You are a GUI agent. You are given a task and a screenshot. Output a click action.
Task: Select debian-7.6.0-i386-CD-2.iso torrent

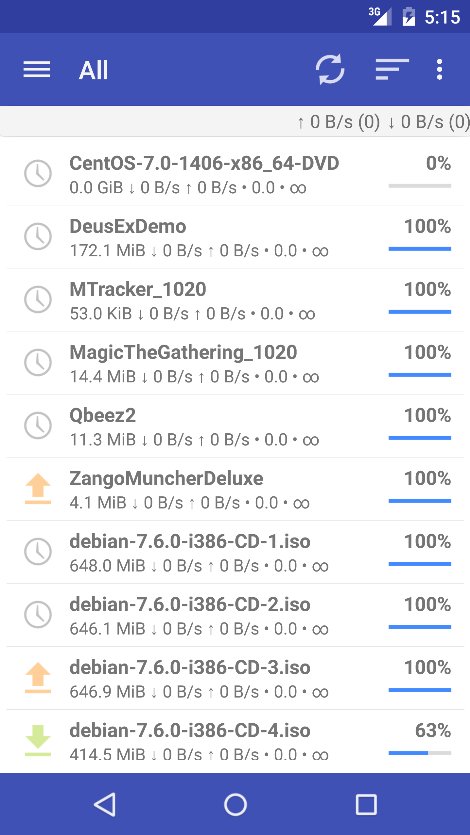pos(235,615)
